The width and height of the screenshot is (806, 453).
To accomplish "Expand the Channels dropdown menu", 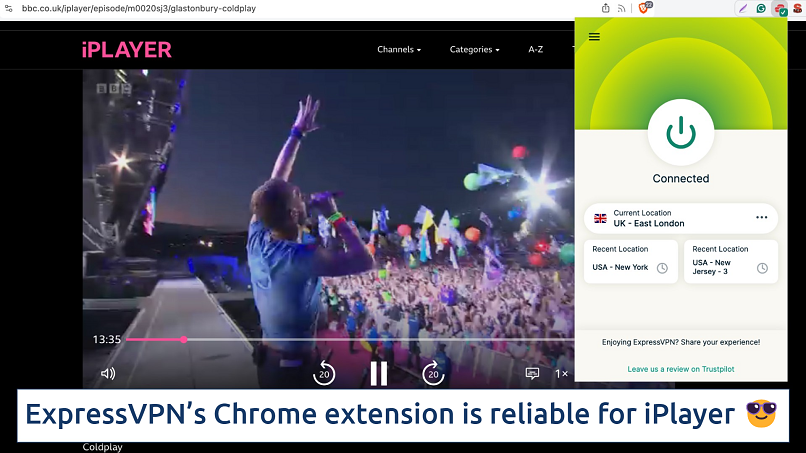I will (399, 49).
